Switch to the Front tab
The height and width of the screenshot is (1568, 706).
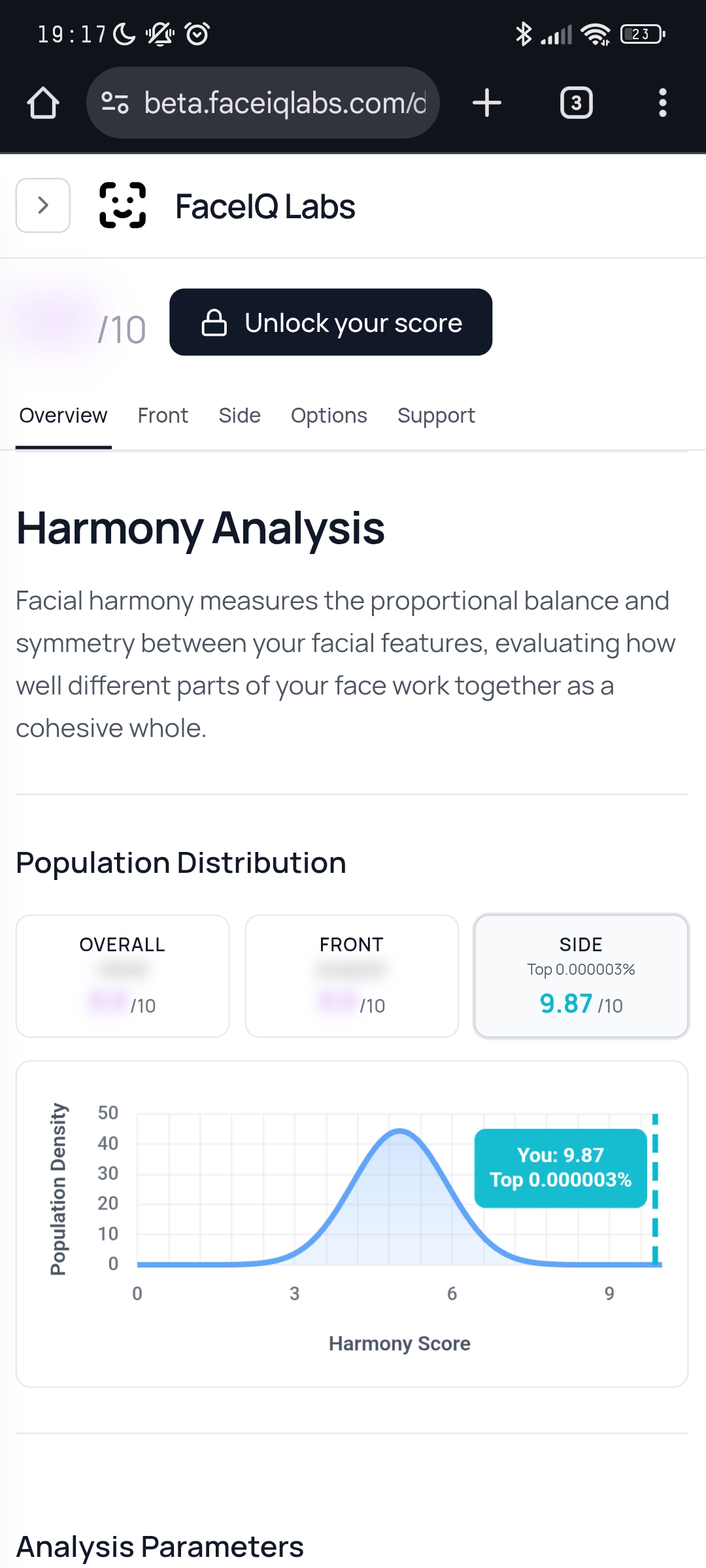(x=163, y=416)
